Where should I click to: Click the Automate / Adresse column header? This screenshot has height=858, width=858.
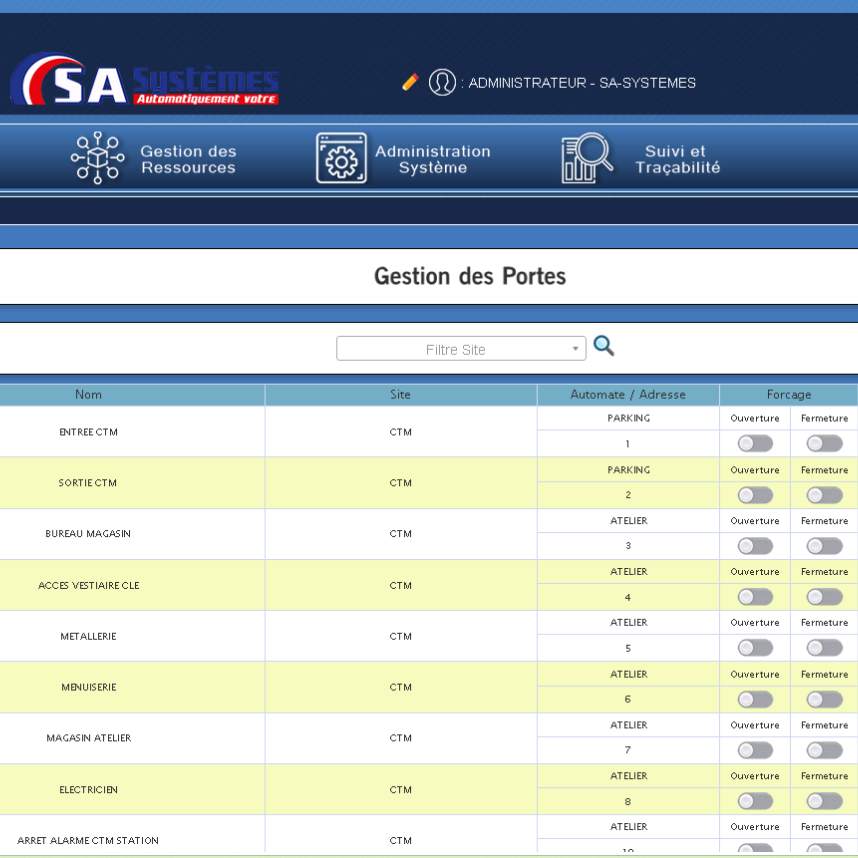pyautogui.click(x=628, y=395)
